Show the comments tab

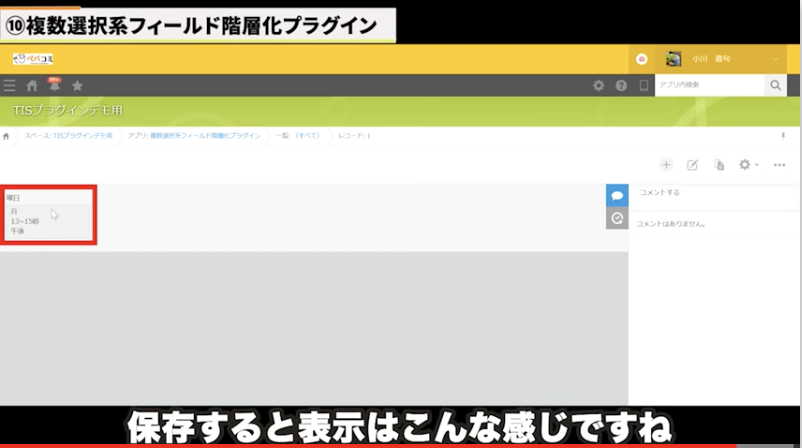pyautogui.click(x=617, y=195)
